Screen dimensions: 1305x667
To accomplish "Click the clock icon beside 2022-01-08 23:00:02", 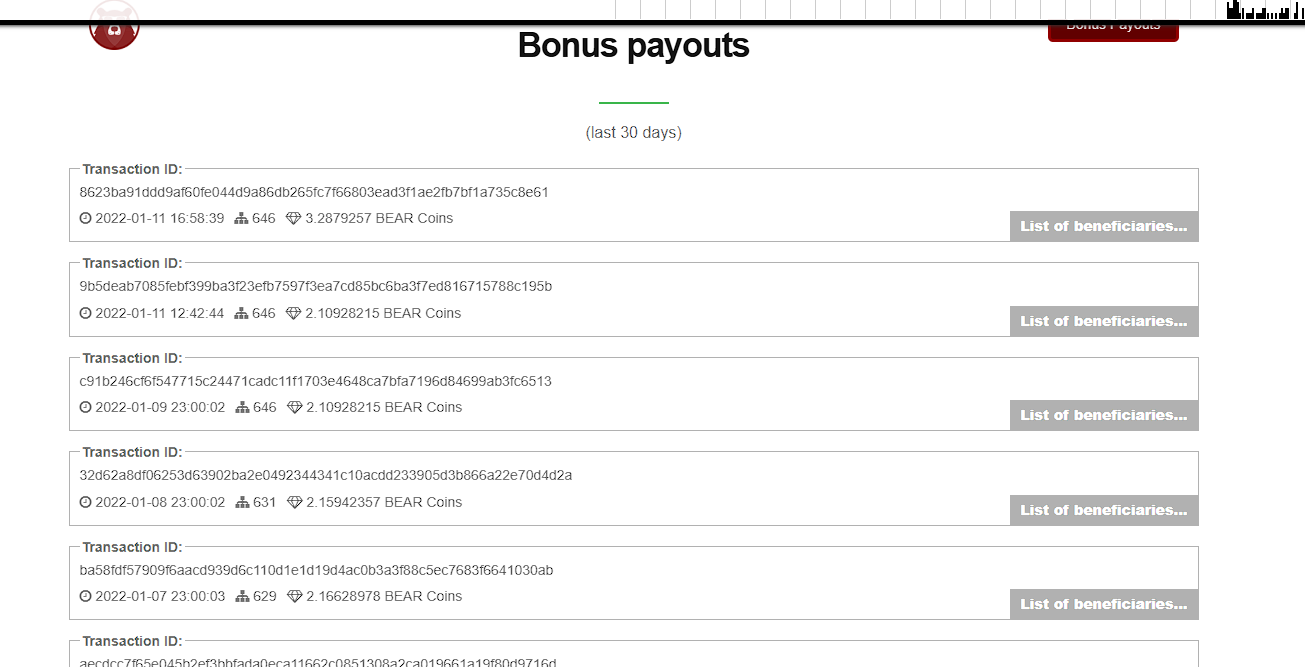I will point(85,502).
